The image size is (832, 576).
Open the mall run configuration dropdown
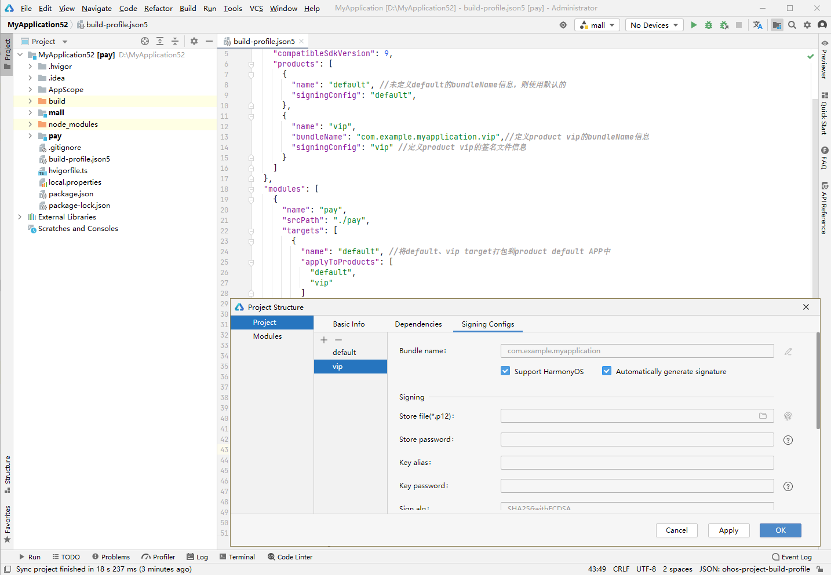pyautogui.click(x=597, y=25)
